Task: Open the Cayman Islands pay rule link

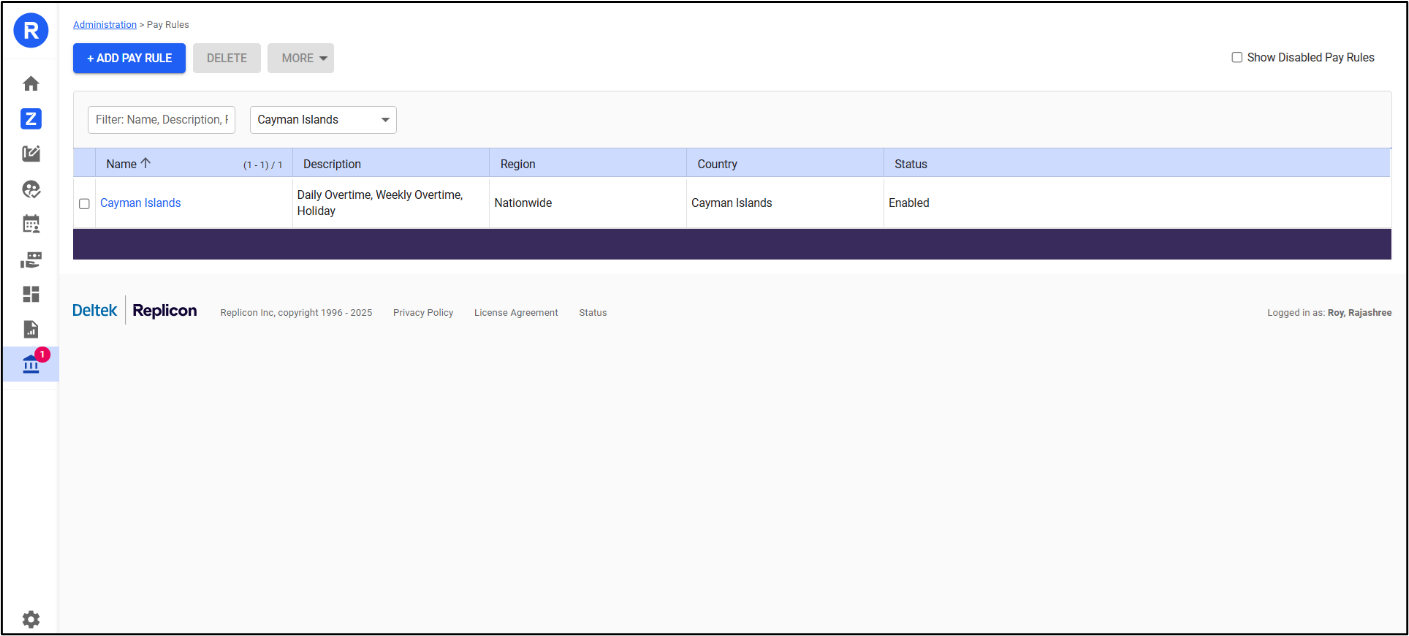Action: pos(140,203)
